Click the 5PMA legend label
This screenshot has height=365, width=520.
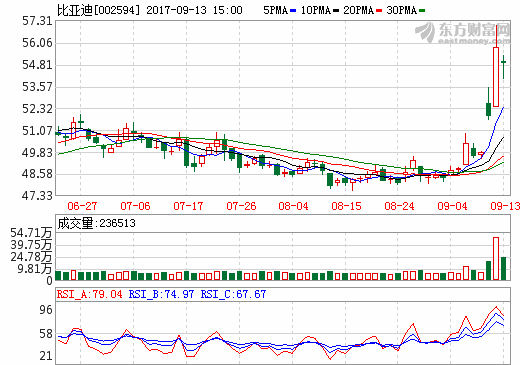point(275,10)
